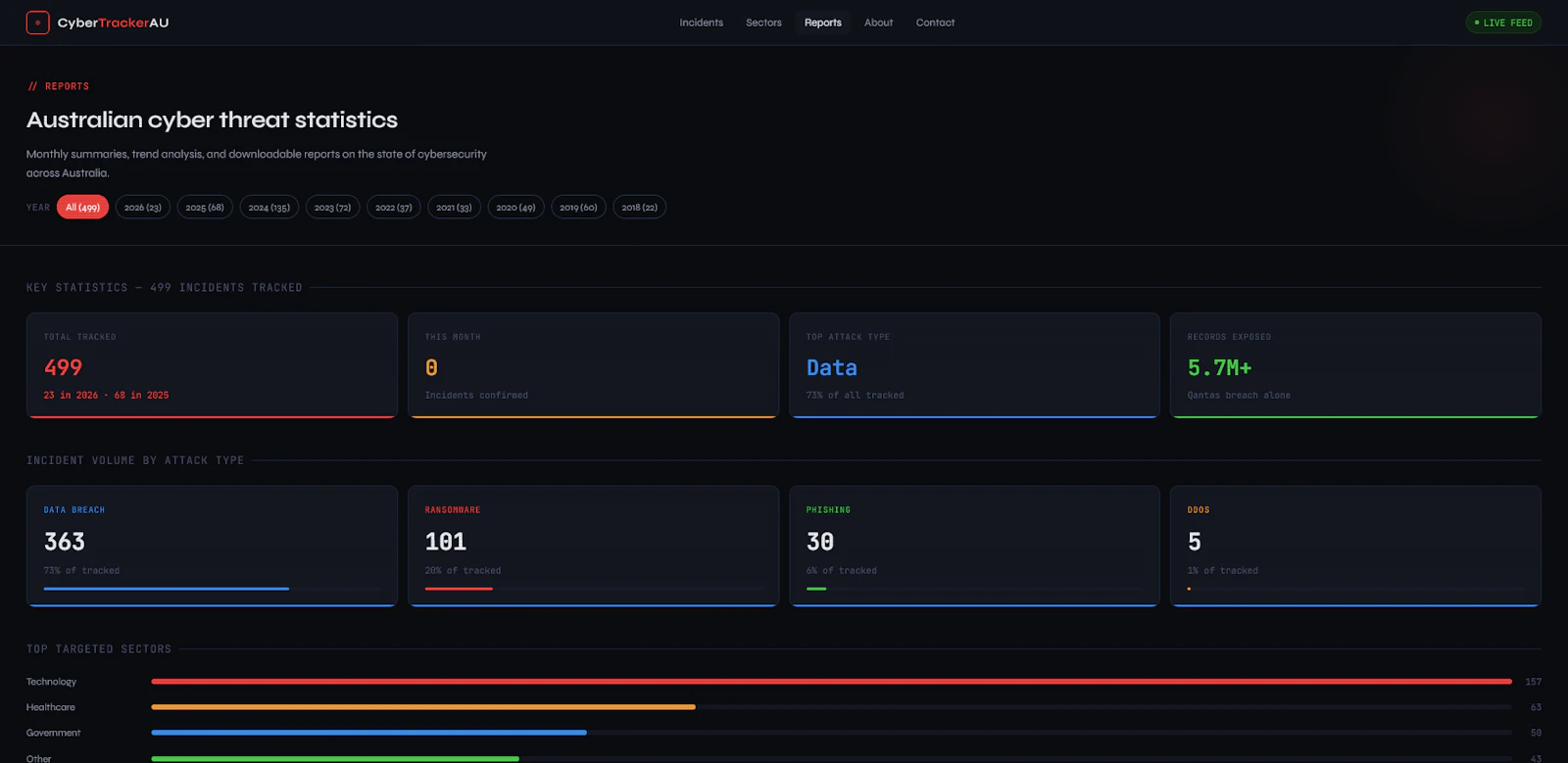Filter by year 2021 (33)
This screenshot has width=1568, height=763.
[x=454, y=208]
